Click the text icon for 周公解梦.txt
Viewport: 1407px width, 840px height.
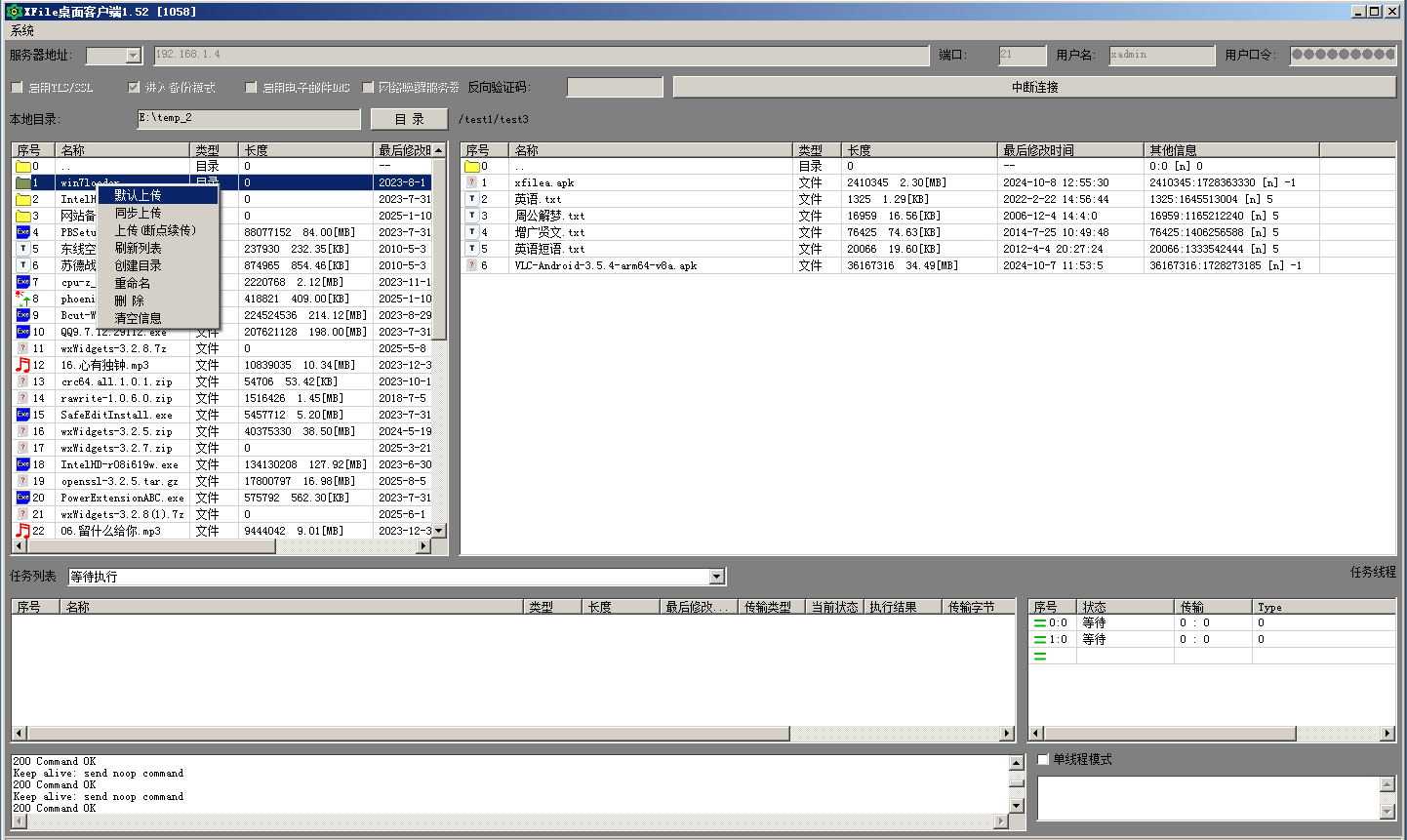tap(472, 216)
